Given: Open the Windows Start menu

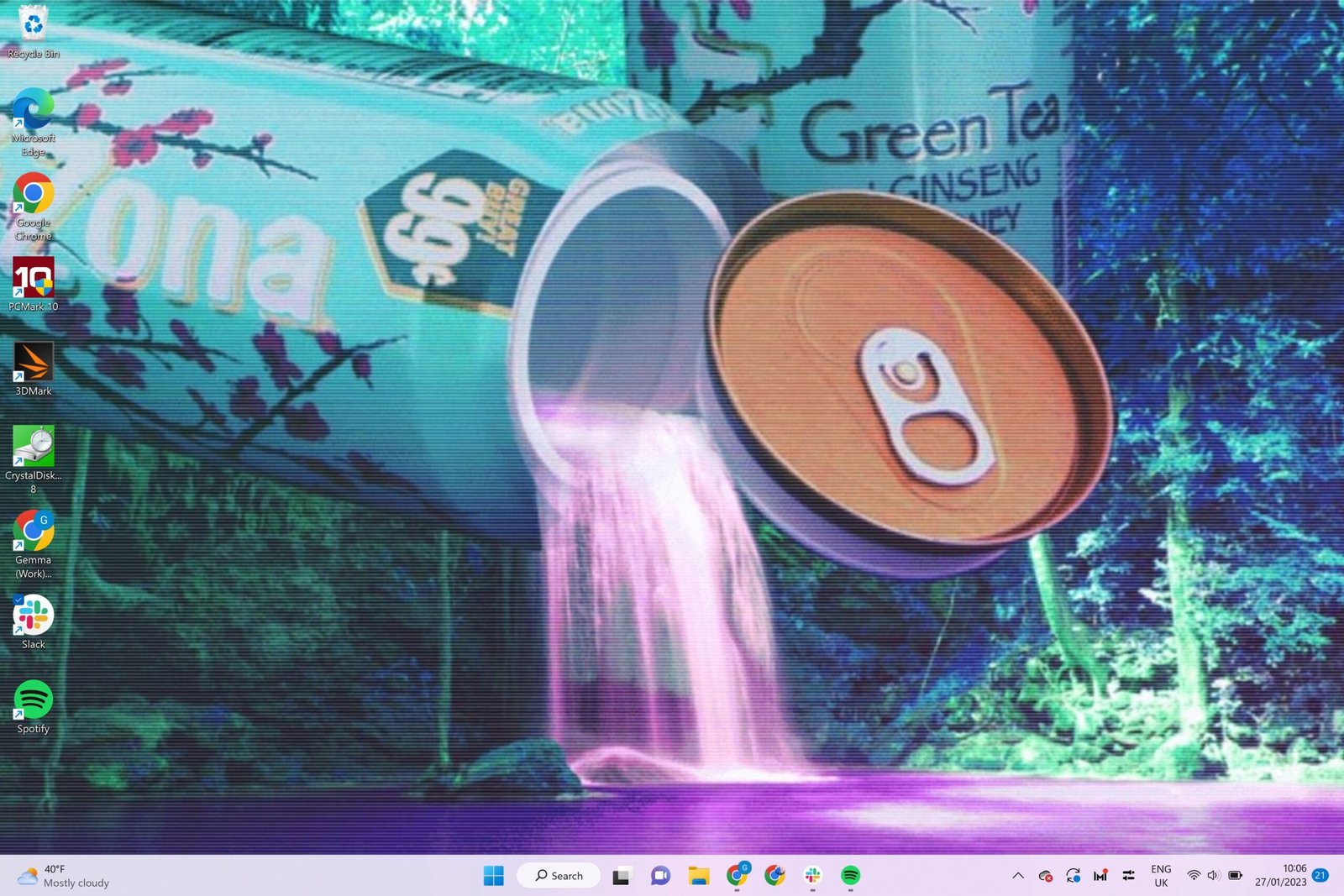Looking at the screenshot, I should click(494, 876).
